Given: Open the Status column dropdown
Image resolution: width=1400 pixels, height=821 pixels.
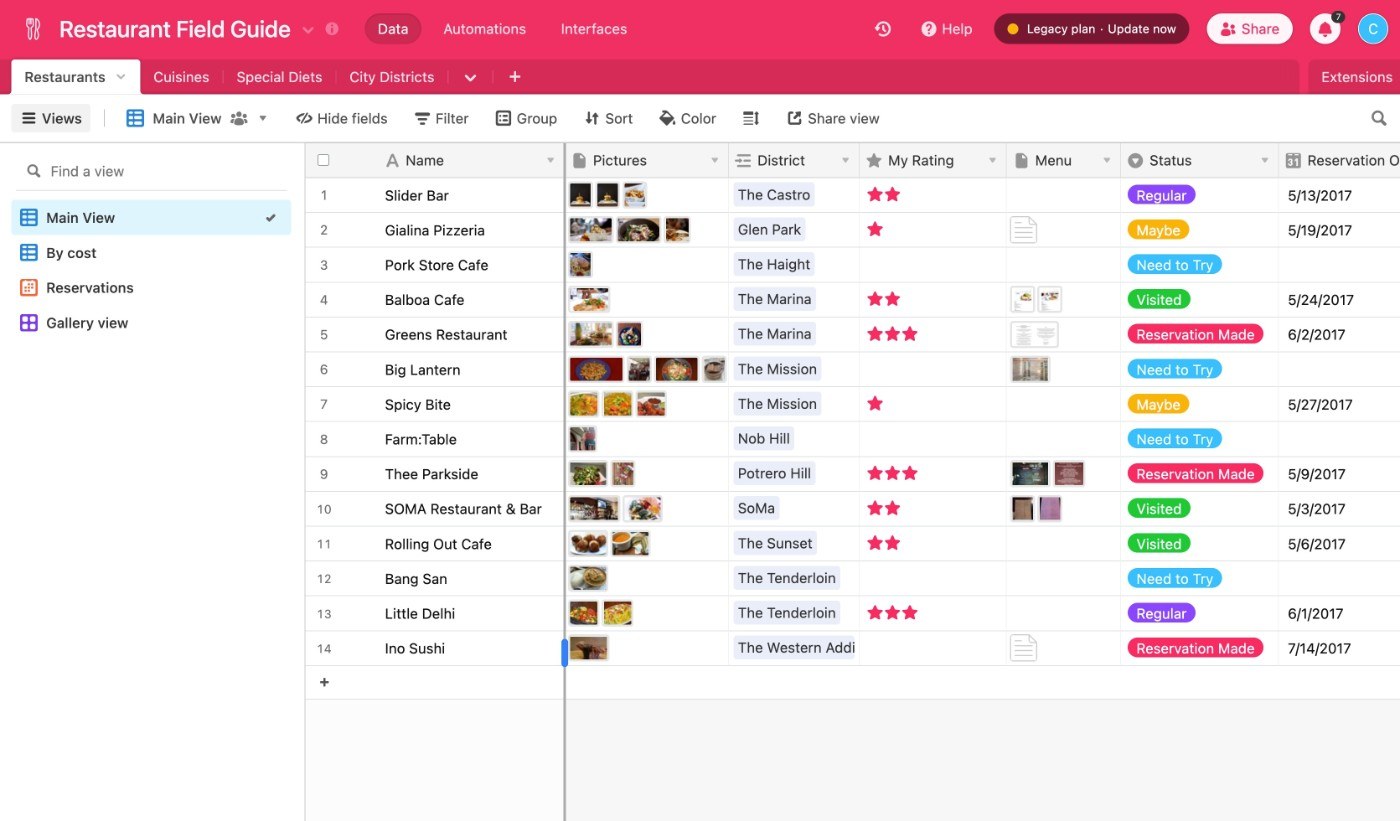Looking at the screenshot, I should click(x=1264, y=160).
